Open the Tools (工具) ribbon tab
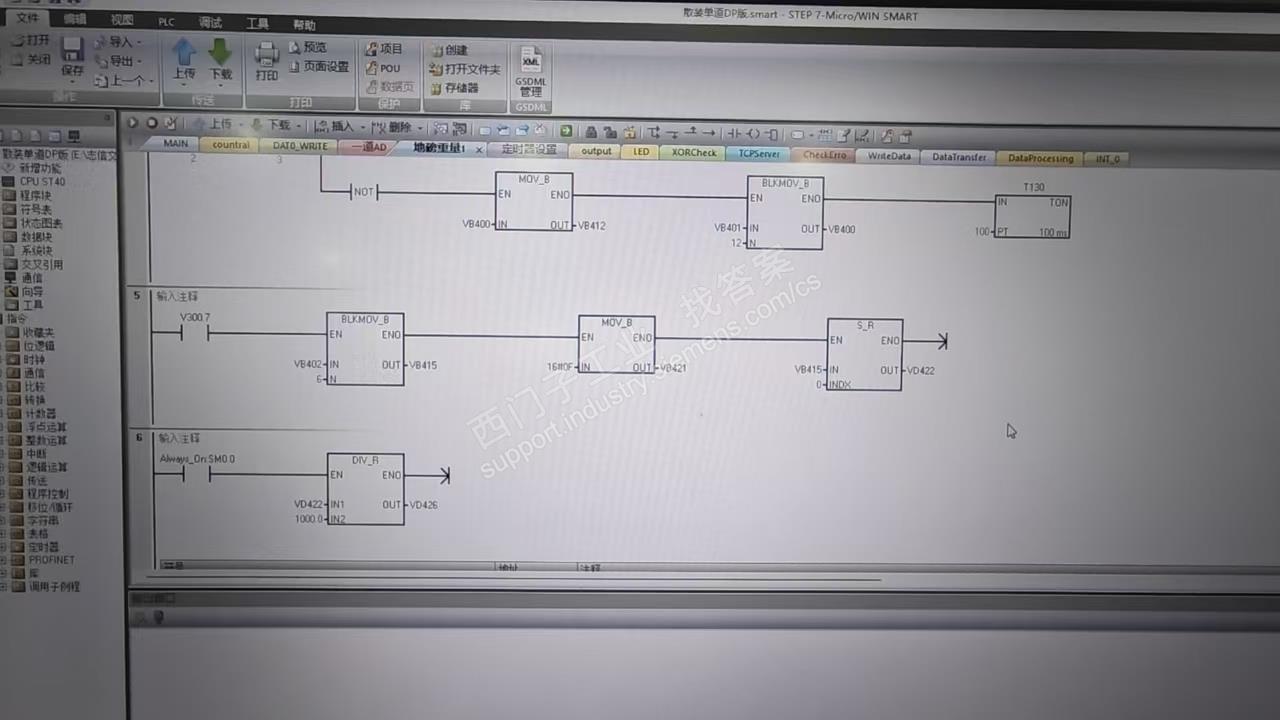This screenshot has width=1280, height=720. 257,22
